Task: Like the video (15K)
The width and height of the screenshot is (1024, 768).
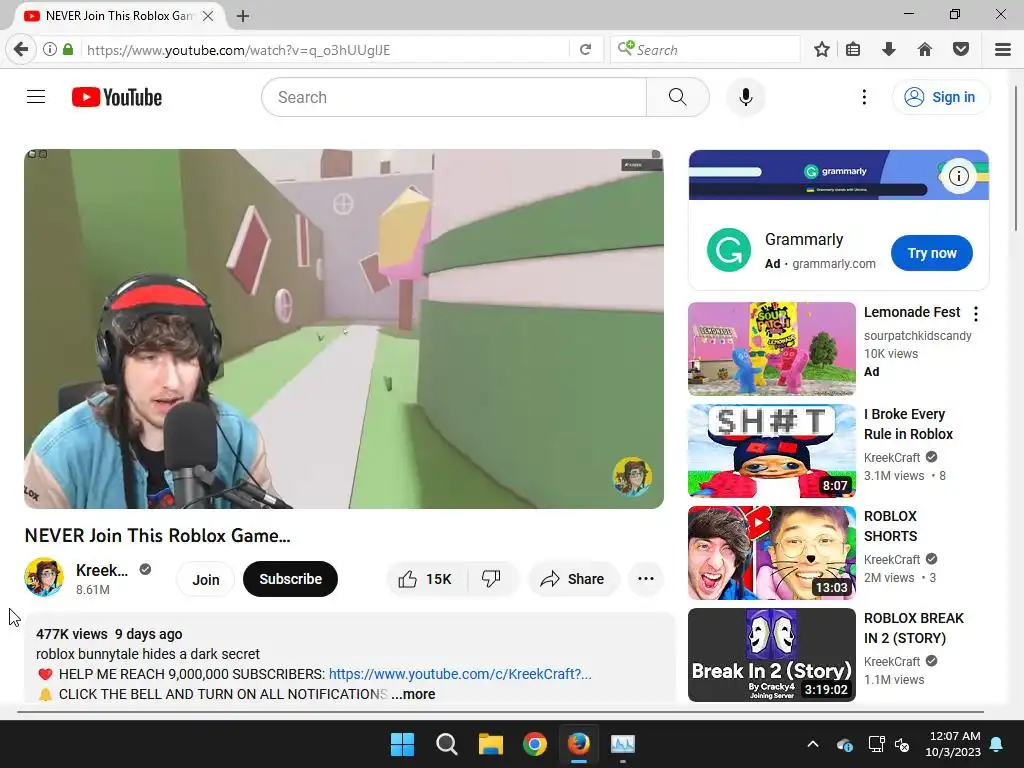Action: pyautogui.click(x=426, y=579)
